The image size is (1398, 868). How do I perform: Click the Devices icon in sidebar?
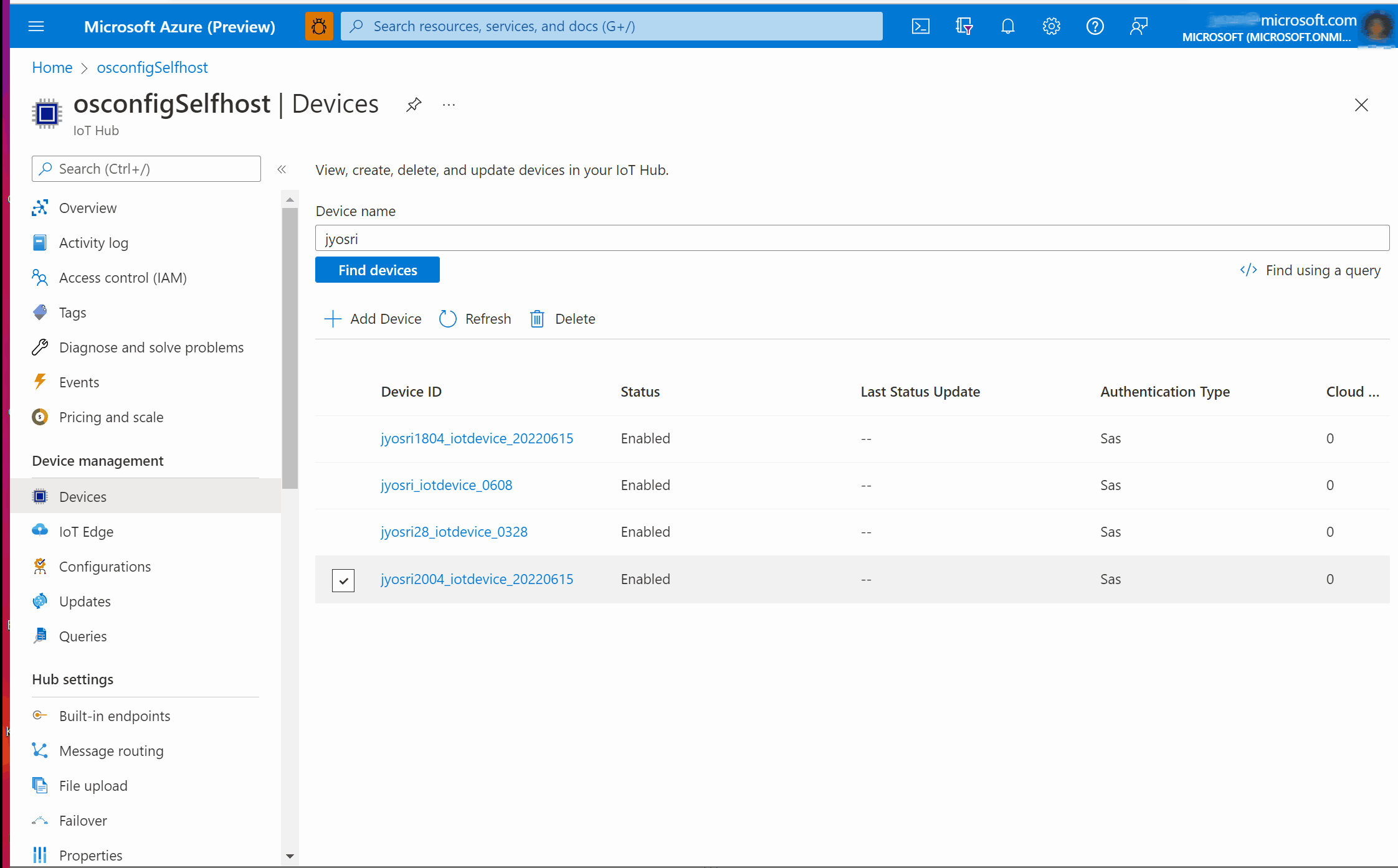[40, 496]
